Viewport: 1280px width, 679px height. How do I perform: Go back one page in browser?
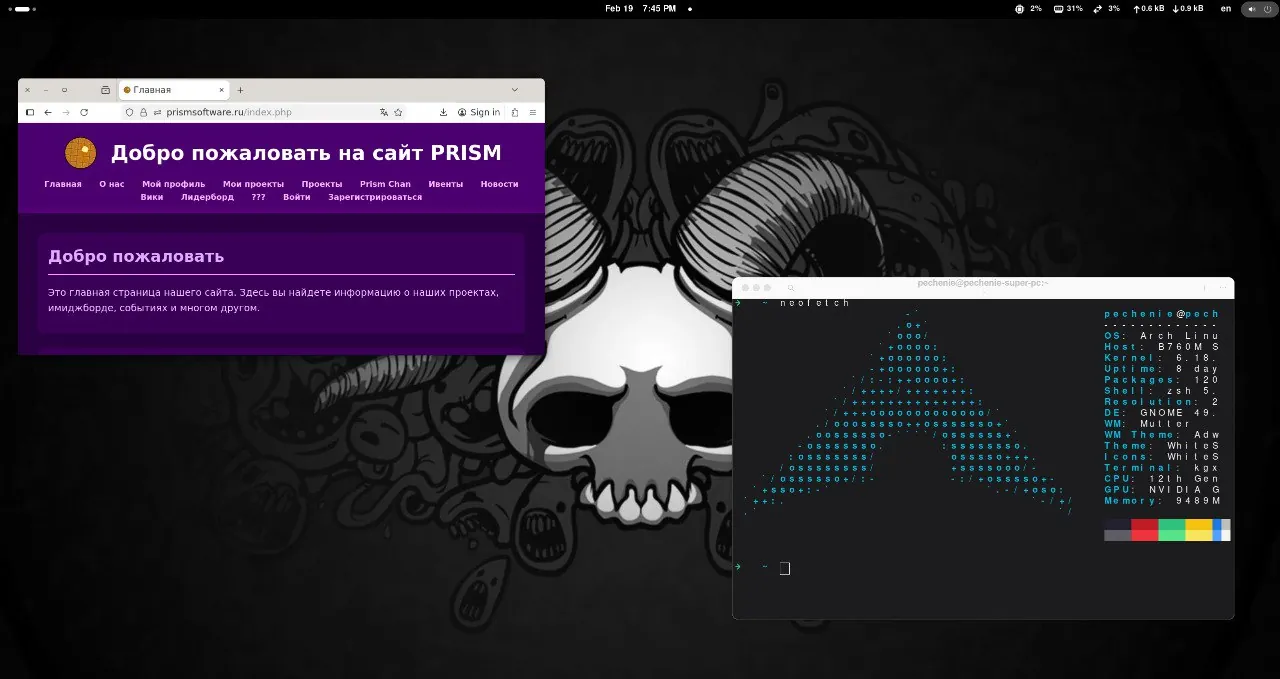[48, 112]
